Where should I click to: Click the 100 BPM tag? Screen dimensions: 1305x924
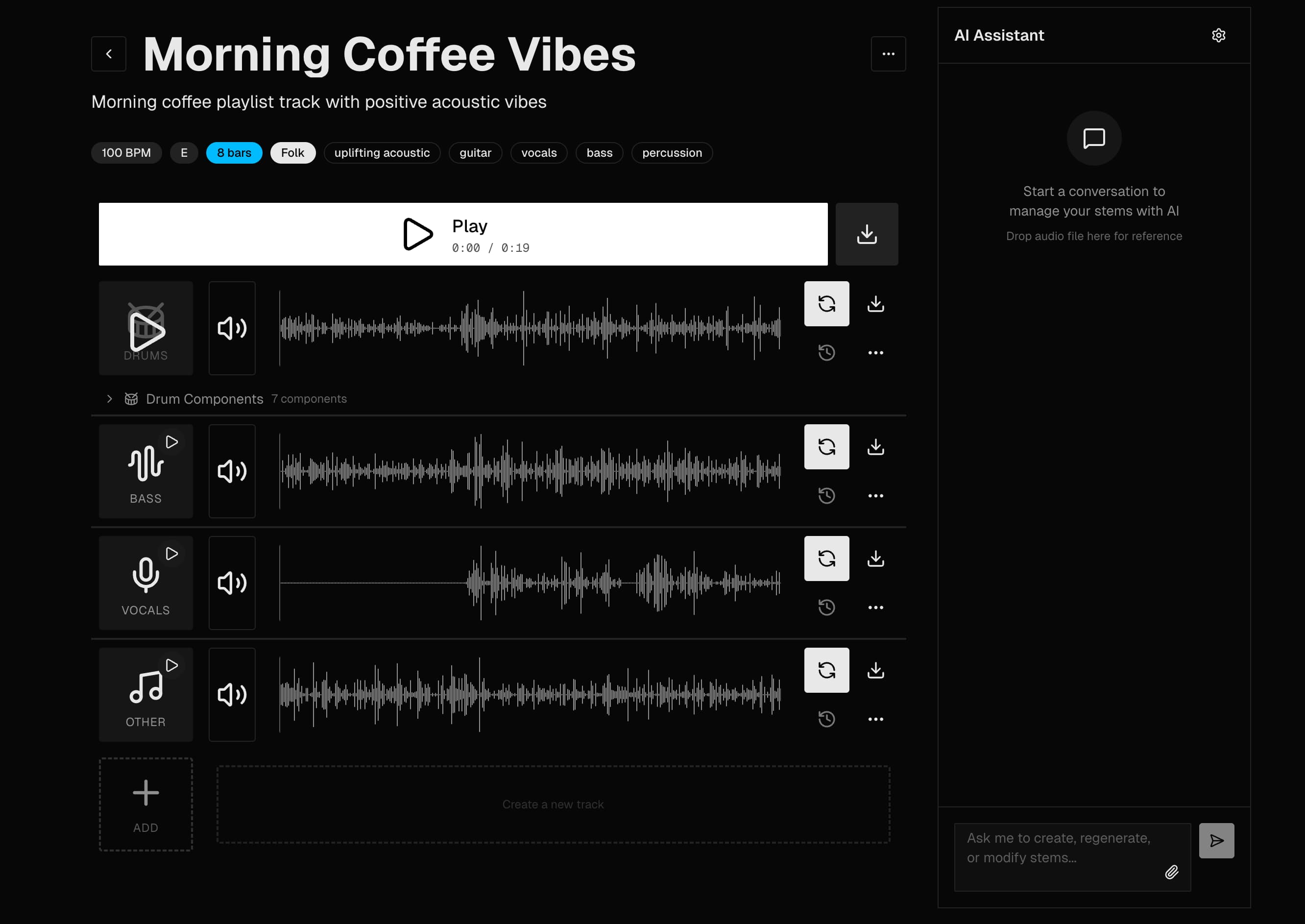point(126,152)
